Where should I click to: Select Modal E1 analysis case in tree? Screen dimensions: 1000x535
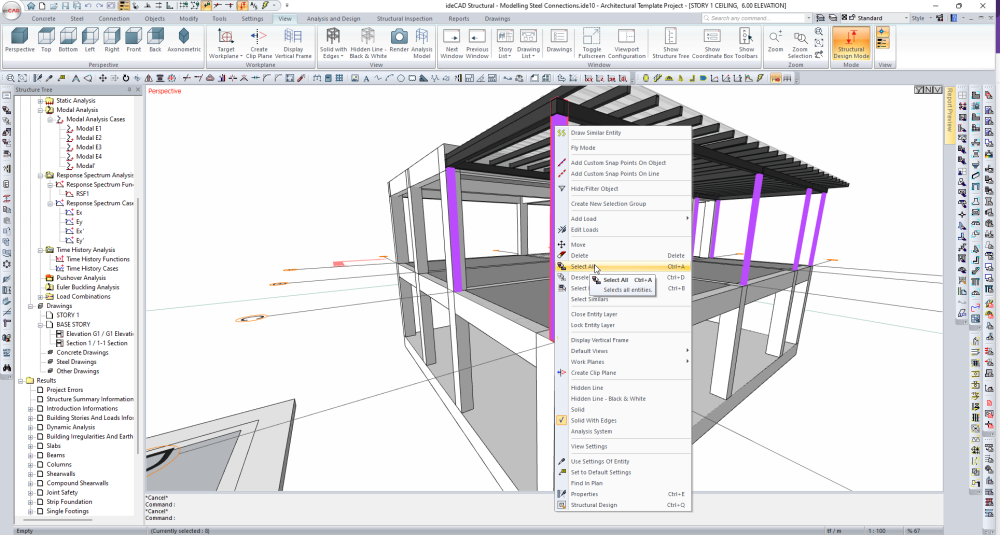89,128
